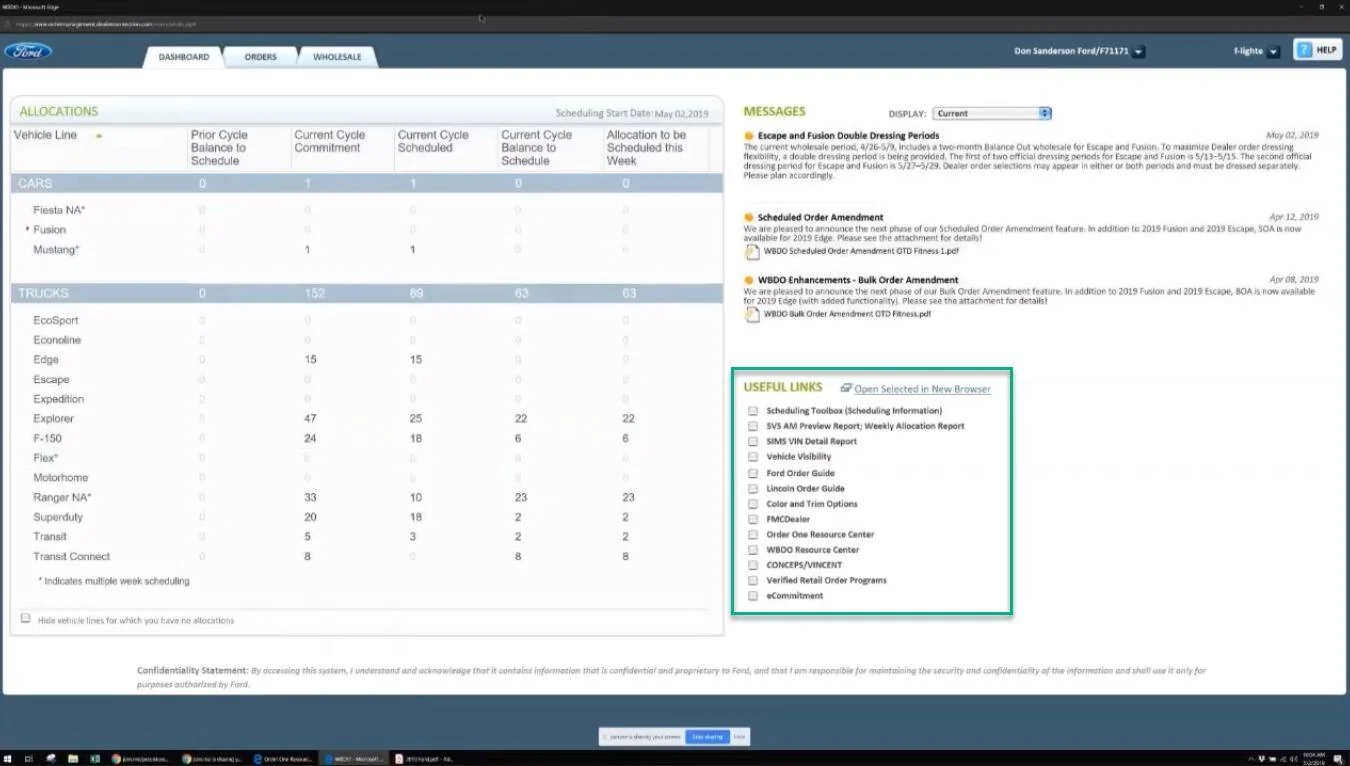Switch to the WBDO Microsoft Edge taskbar window
Image resolution: width=1350 pixels, height=766 pixels.
click(x=355, y=758)
